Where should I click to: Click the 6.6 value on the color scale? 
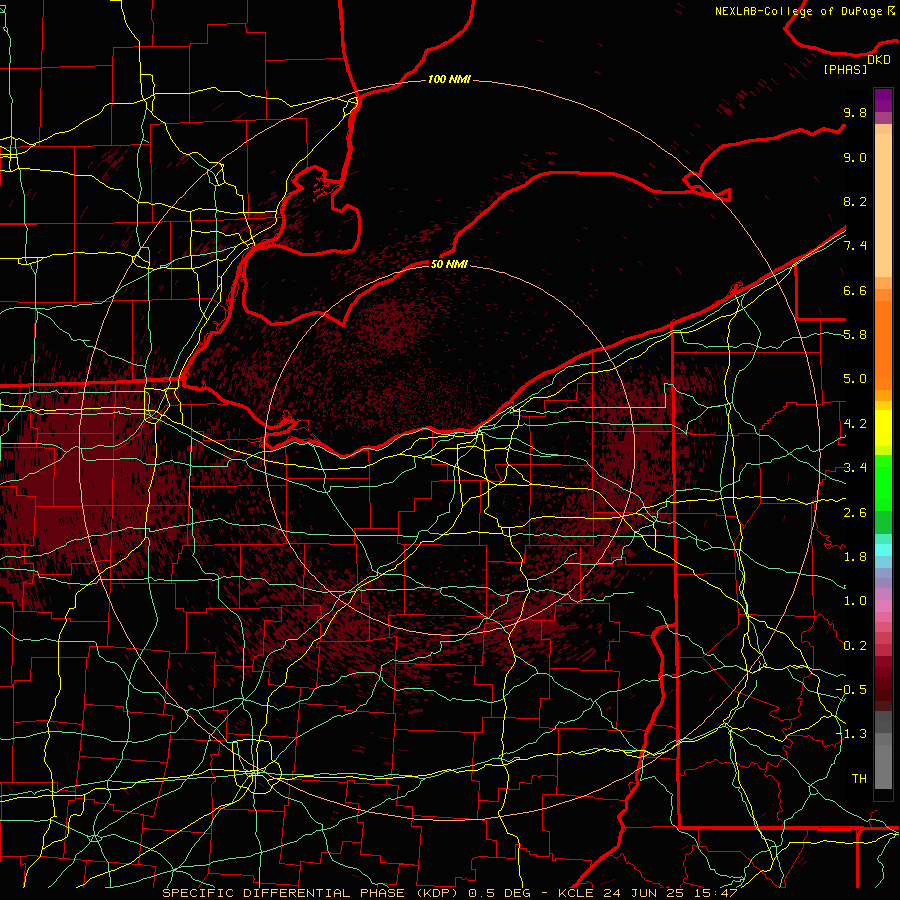(855, 290)
